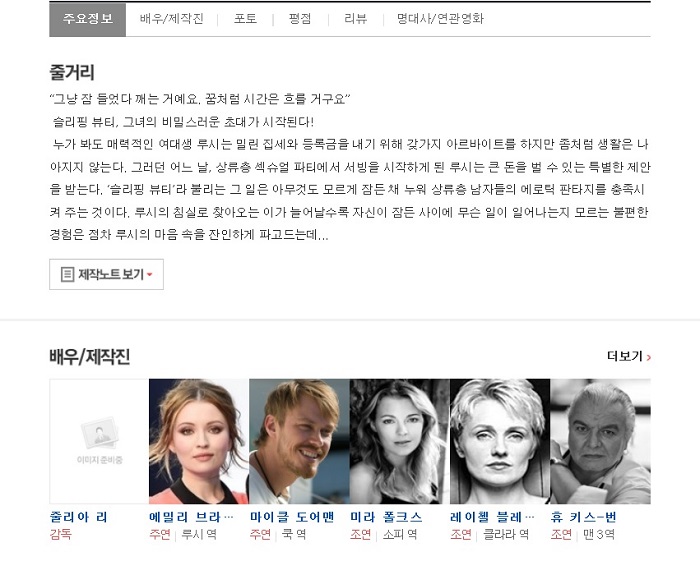Click the 미라 폴크스 name link
The height and width of the screenshot is (561, 700).
386,517
